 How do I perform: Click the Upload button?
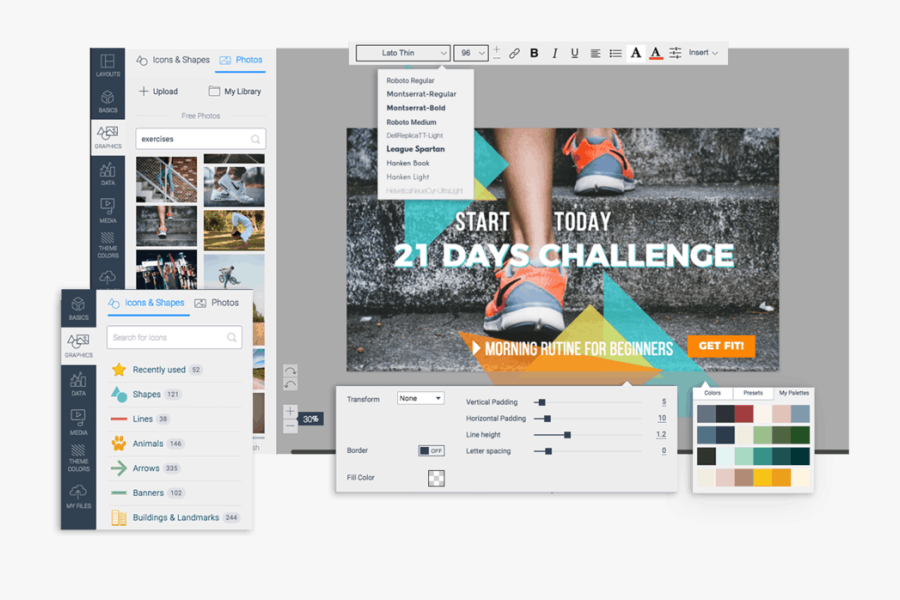[x=158, y=91]
